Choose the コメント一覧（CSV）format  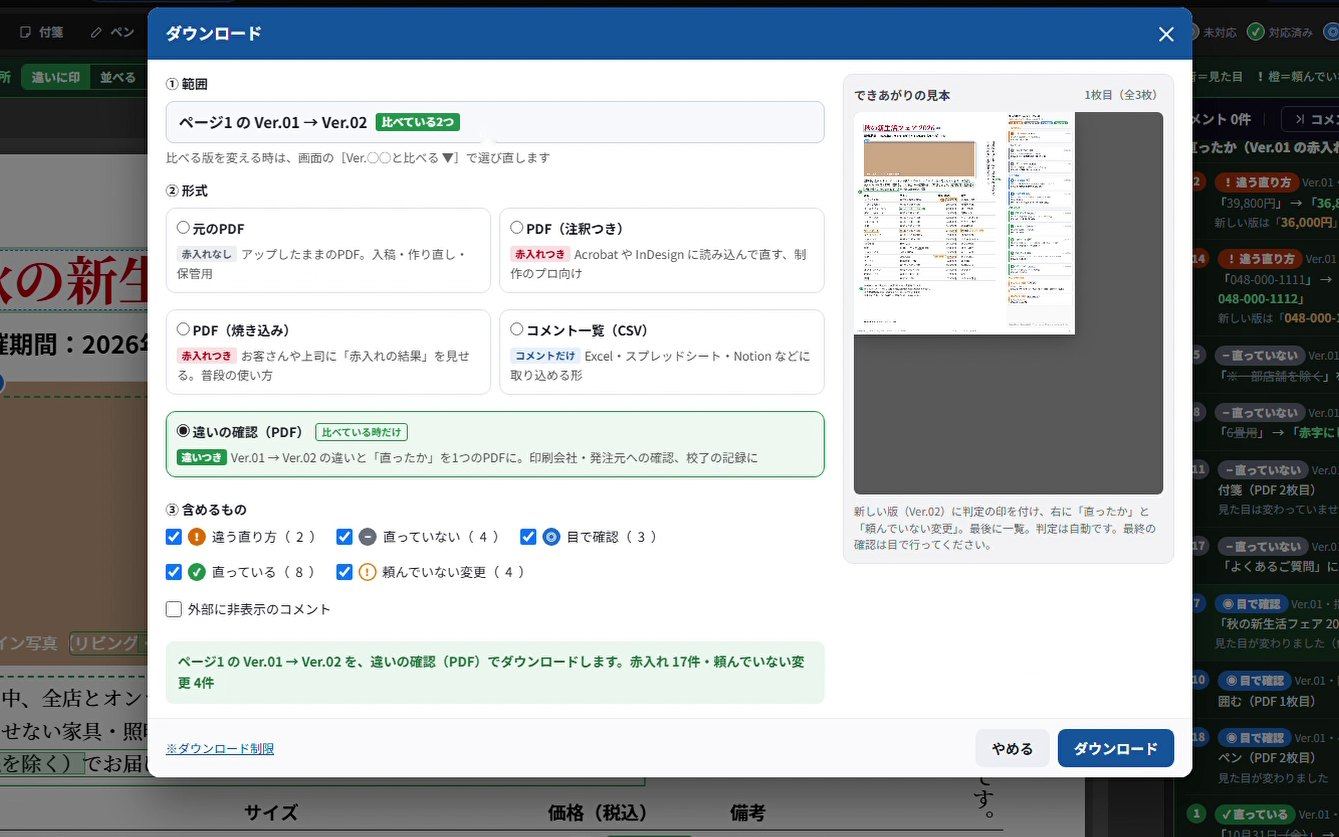click(661, 352)
